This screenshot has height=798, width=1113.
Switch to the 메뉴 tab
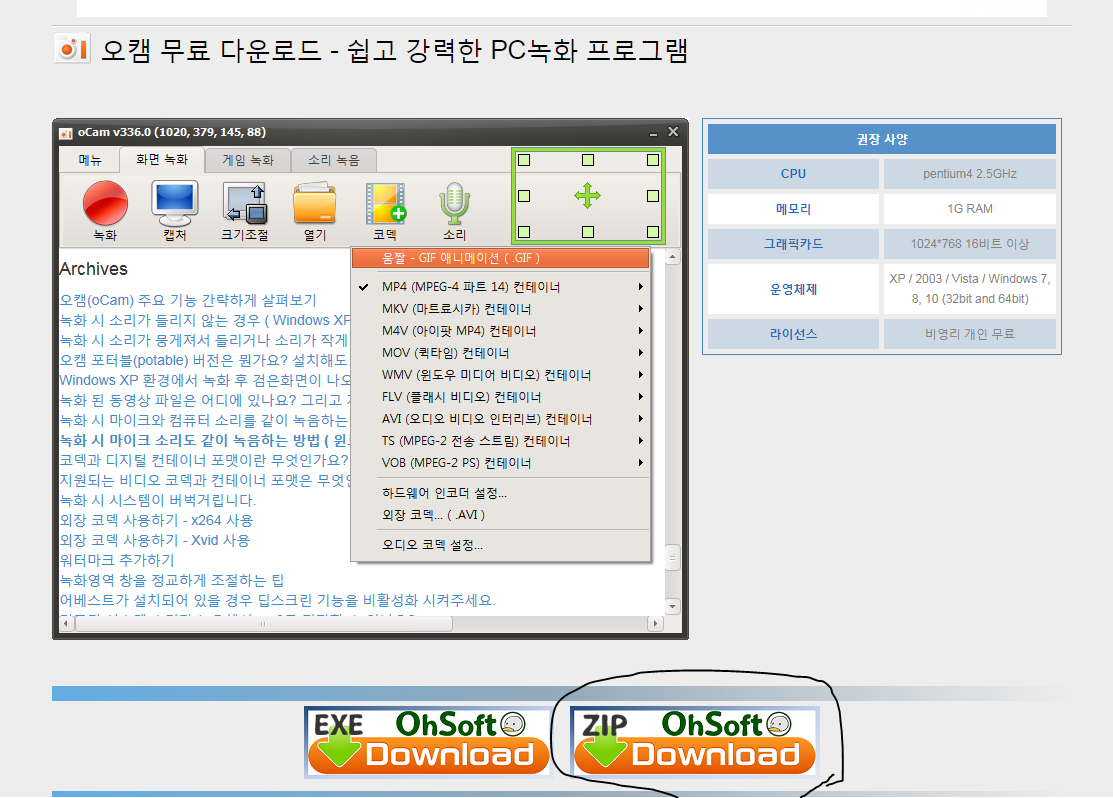pyautogui.click(x=89, y=160)
